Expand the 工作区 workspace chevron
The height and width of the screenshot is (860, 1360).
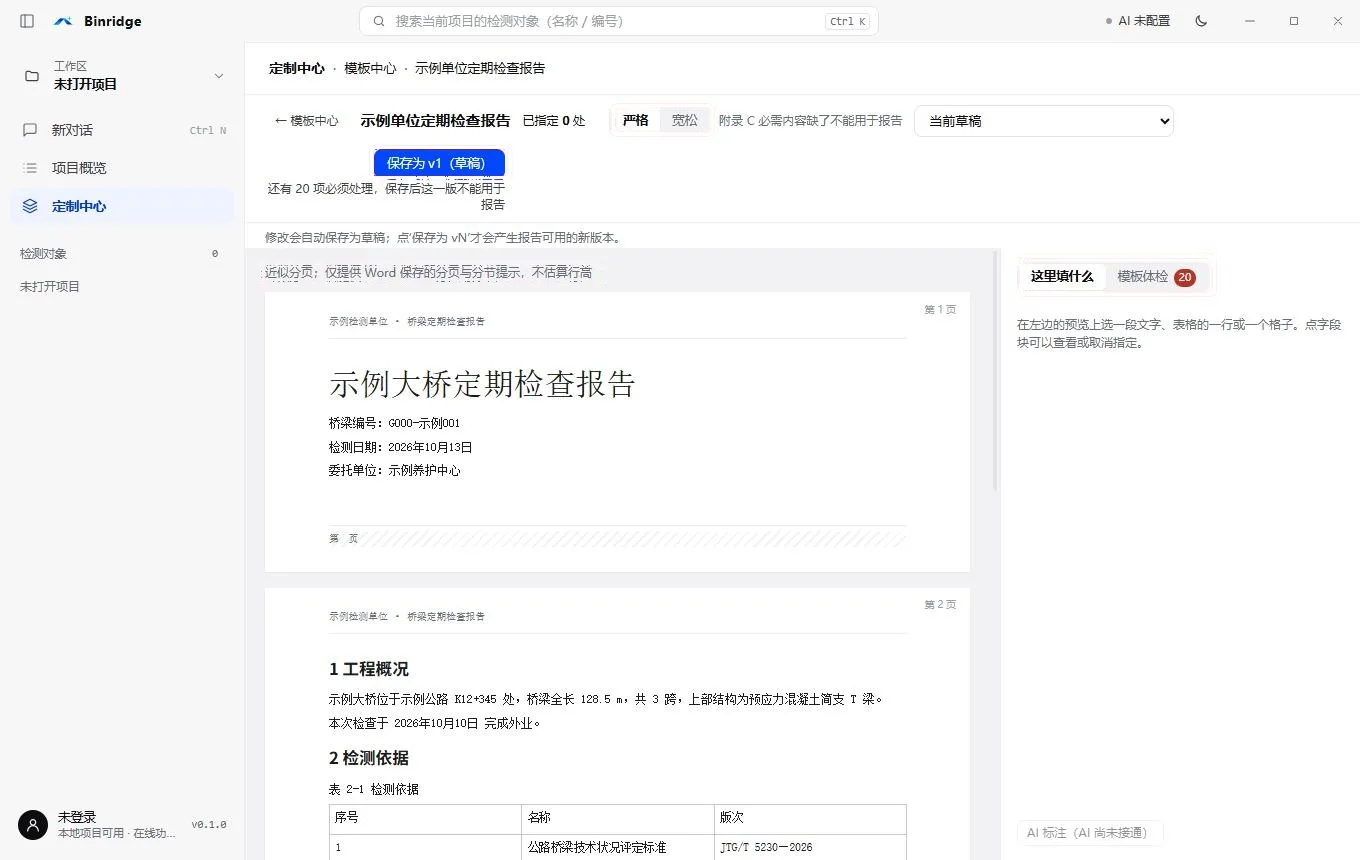pos(219,76)
